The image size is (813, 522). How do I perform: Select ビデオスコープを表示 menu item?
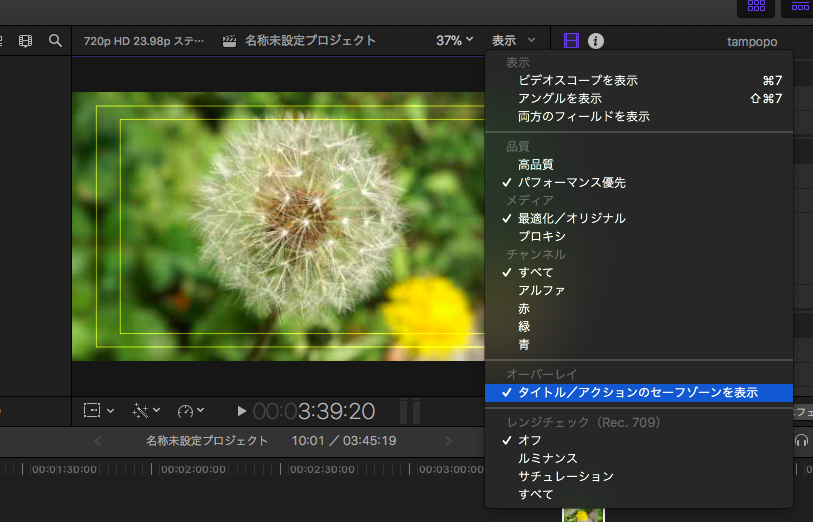pyautogui.click(x=577, y=80)
